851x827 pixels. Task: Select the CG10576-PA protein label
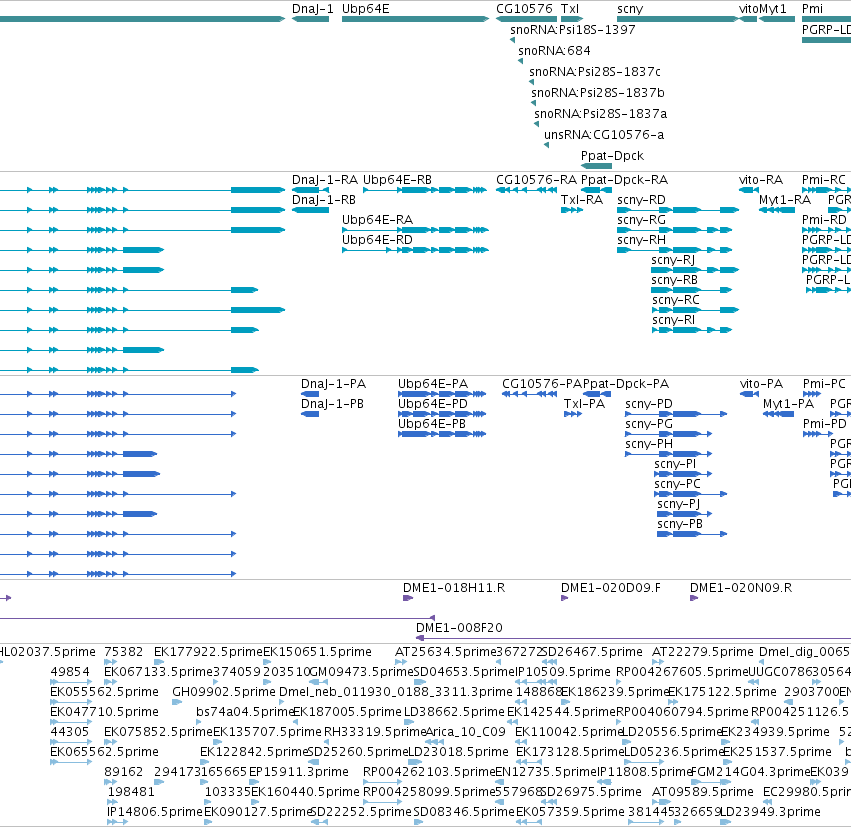point(542,384)
